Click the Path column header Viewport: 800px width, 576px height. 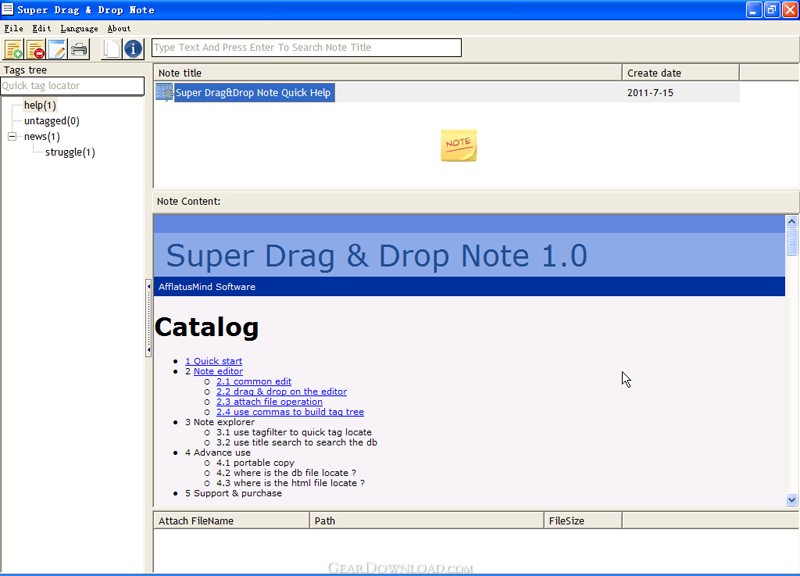tap(427, 520)
